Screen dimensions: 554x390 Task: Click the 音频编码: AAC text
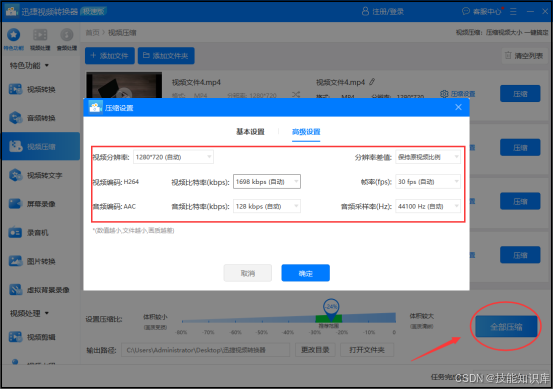pos(114,207)
